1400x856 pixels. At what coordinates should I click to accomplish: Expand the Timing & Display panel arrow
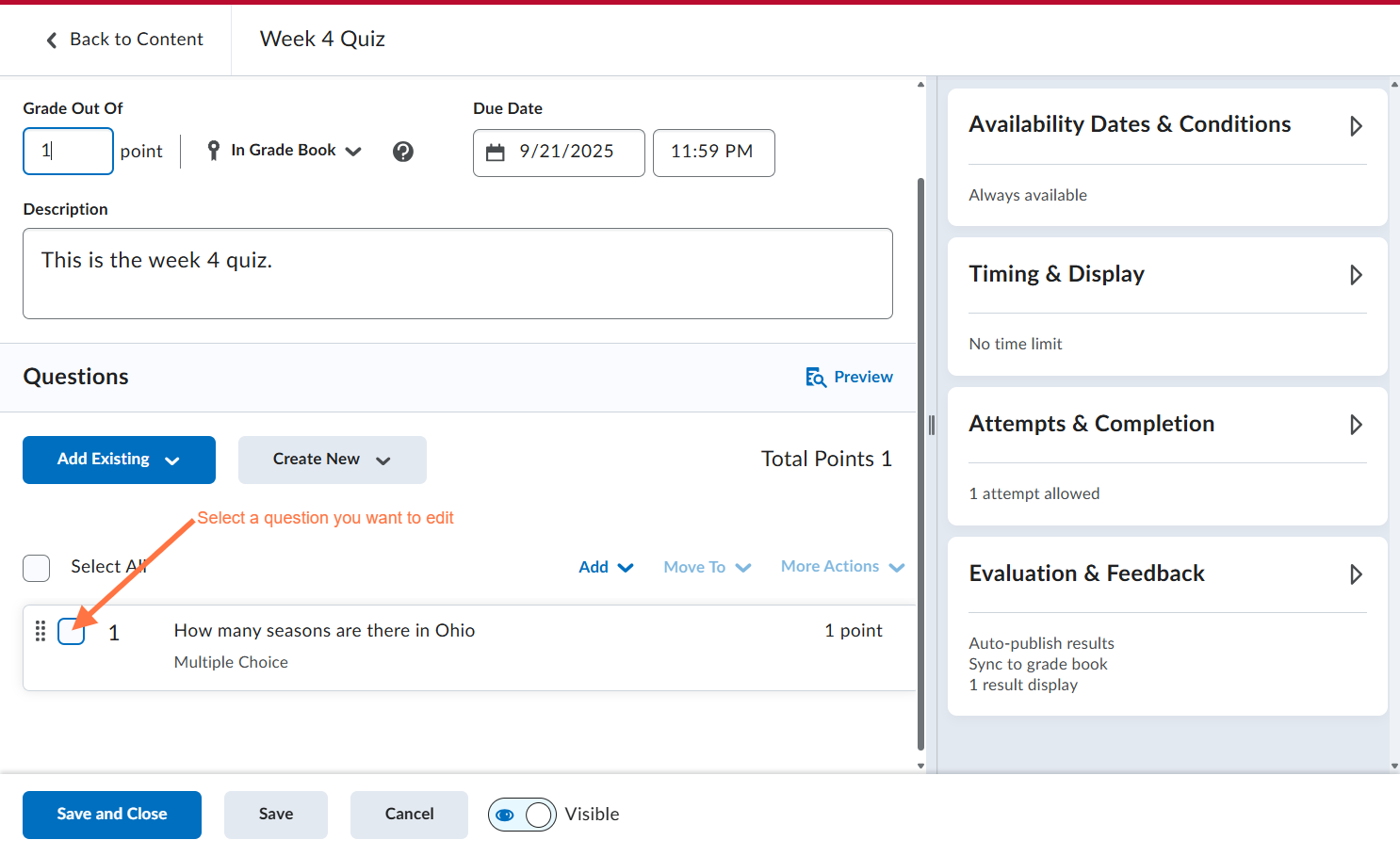point(1356,275)
